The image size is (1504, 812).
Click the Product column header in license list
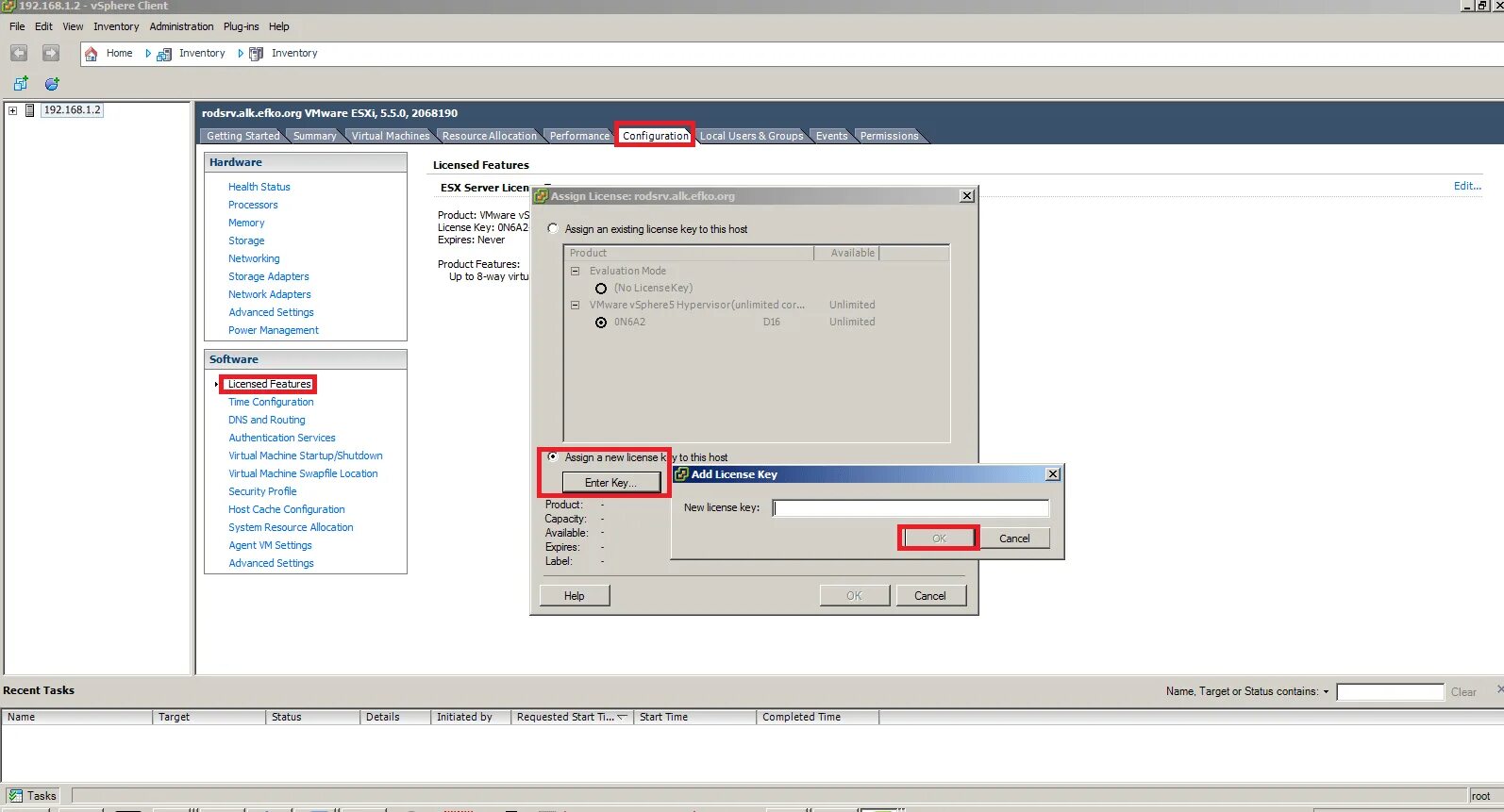tap(689, 253)
